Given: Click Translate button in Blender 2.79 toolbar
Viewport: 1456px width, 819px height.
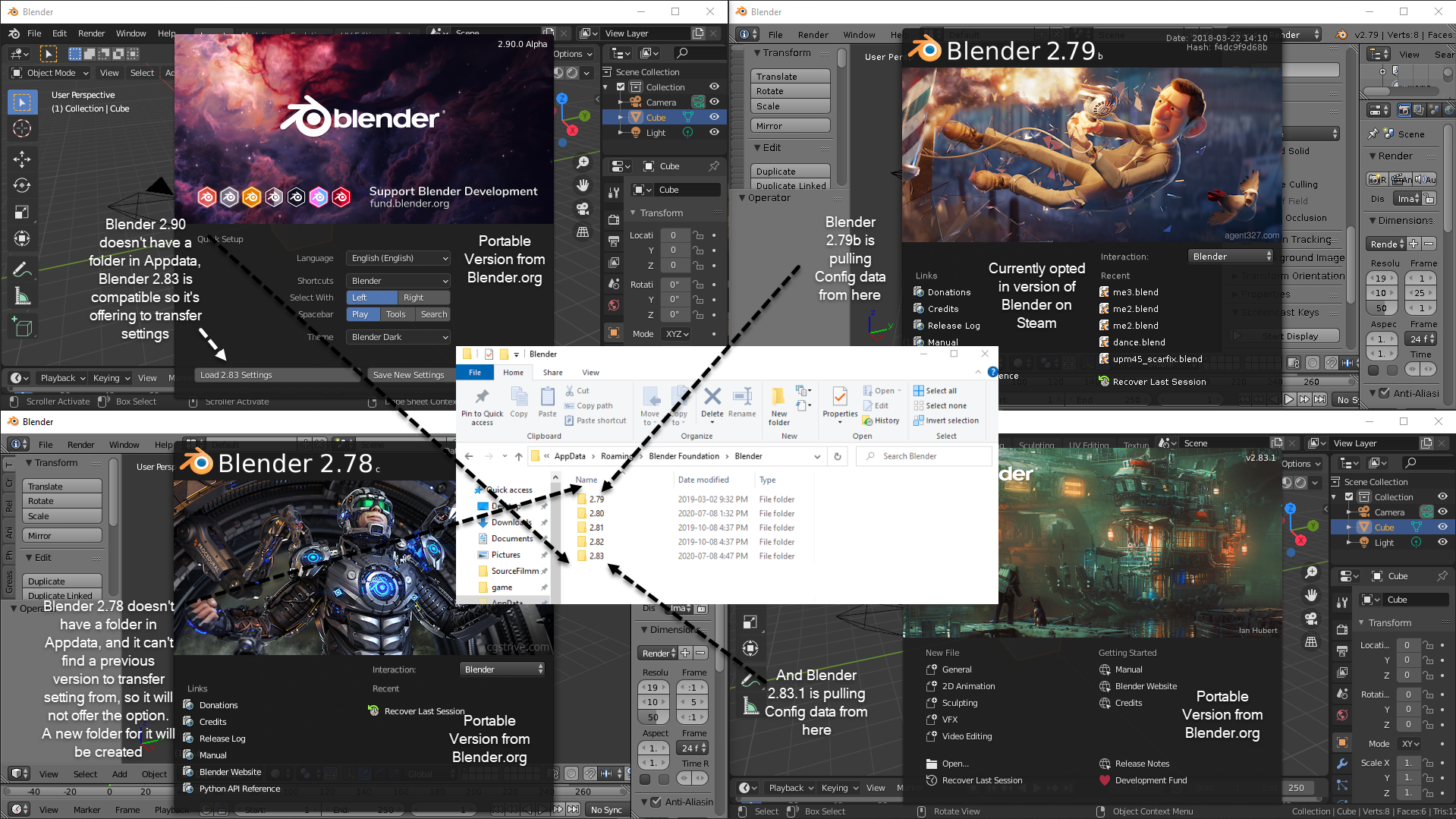Looking at the screenshot, I should coord(791,77).
